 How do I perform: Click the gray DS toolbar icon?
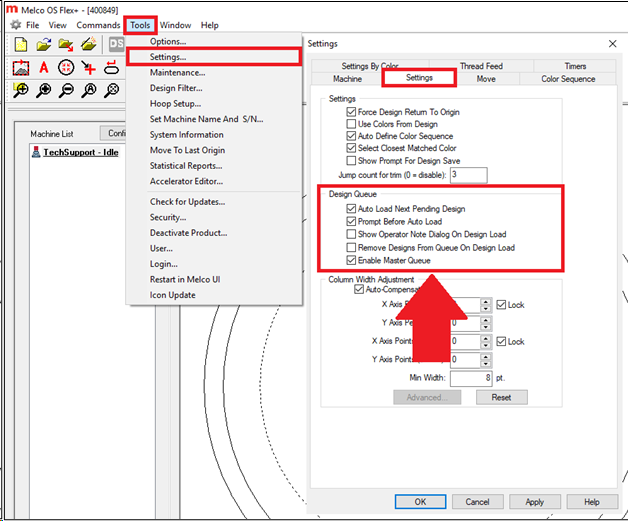point(115,44)
